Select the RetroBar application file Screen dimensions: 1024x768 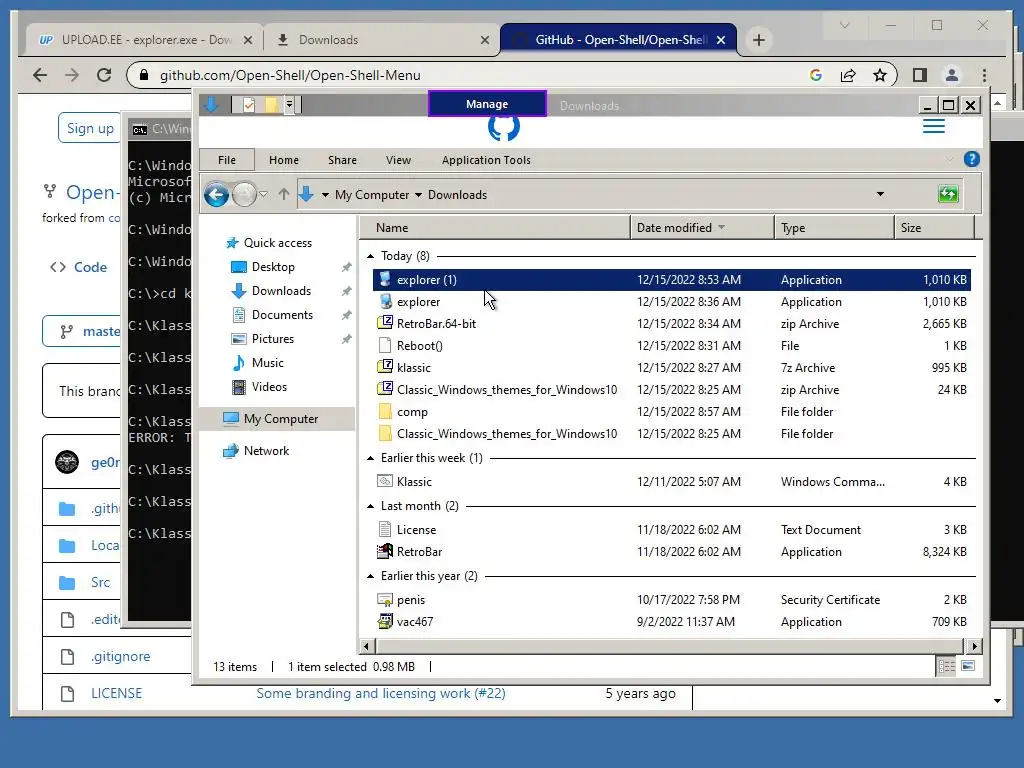[671, 552]
